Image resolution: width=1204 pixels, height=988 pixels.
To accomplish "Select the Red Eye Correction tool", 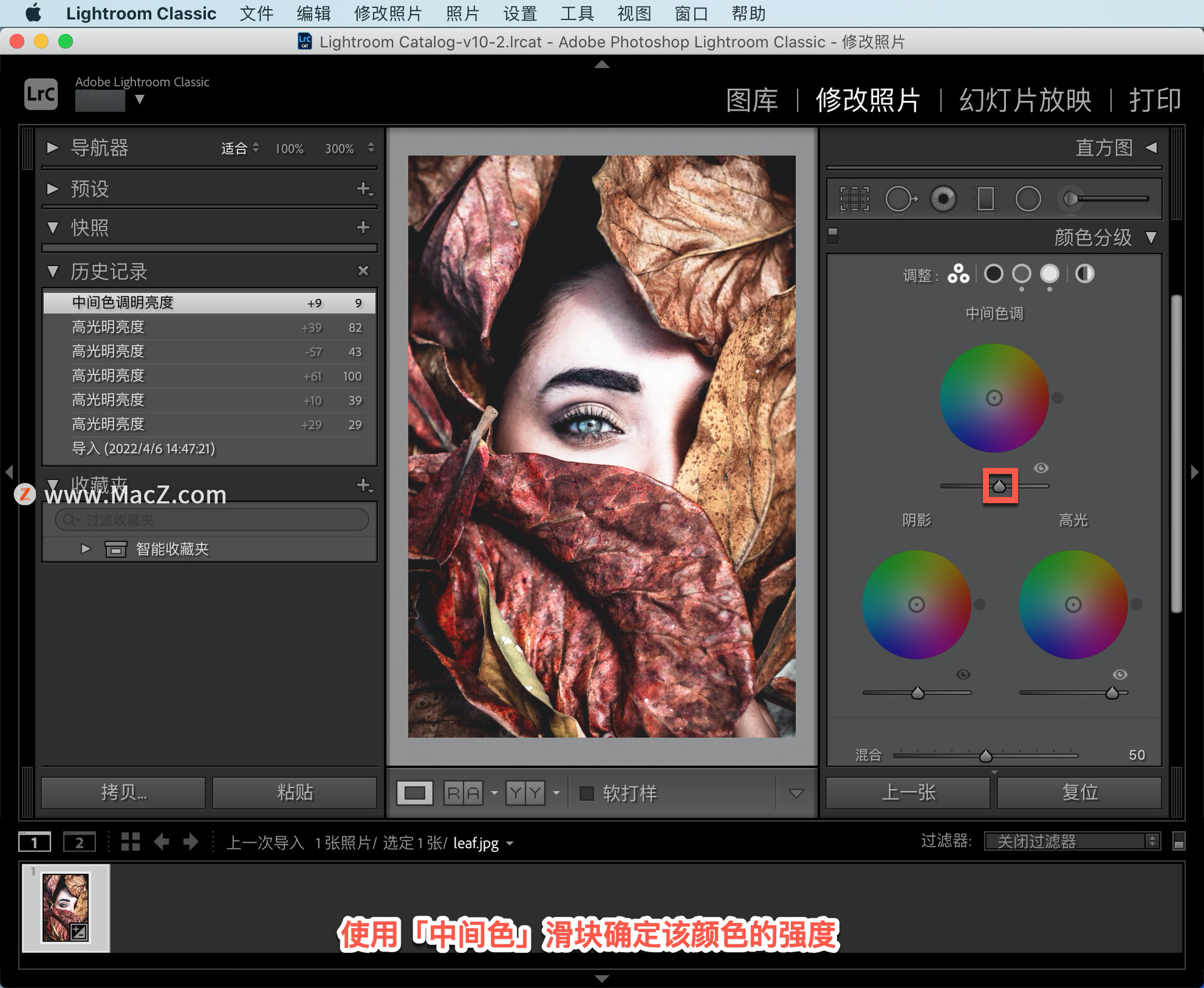I will coord(943,199).
